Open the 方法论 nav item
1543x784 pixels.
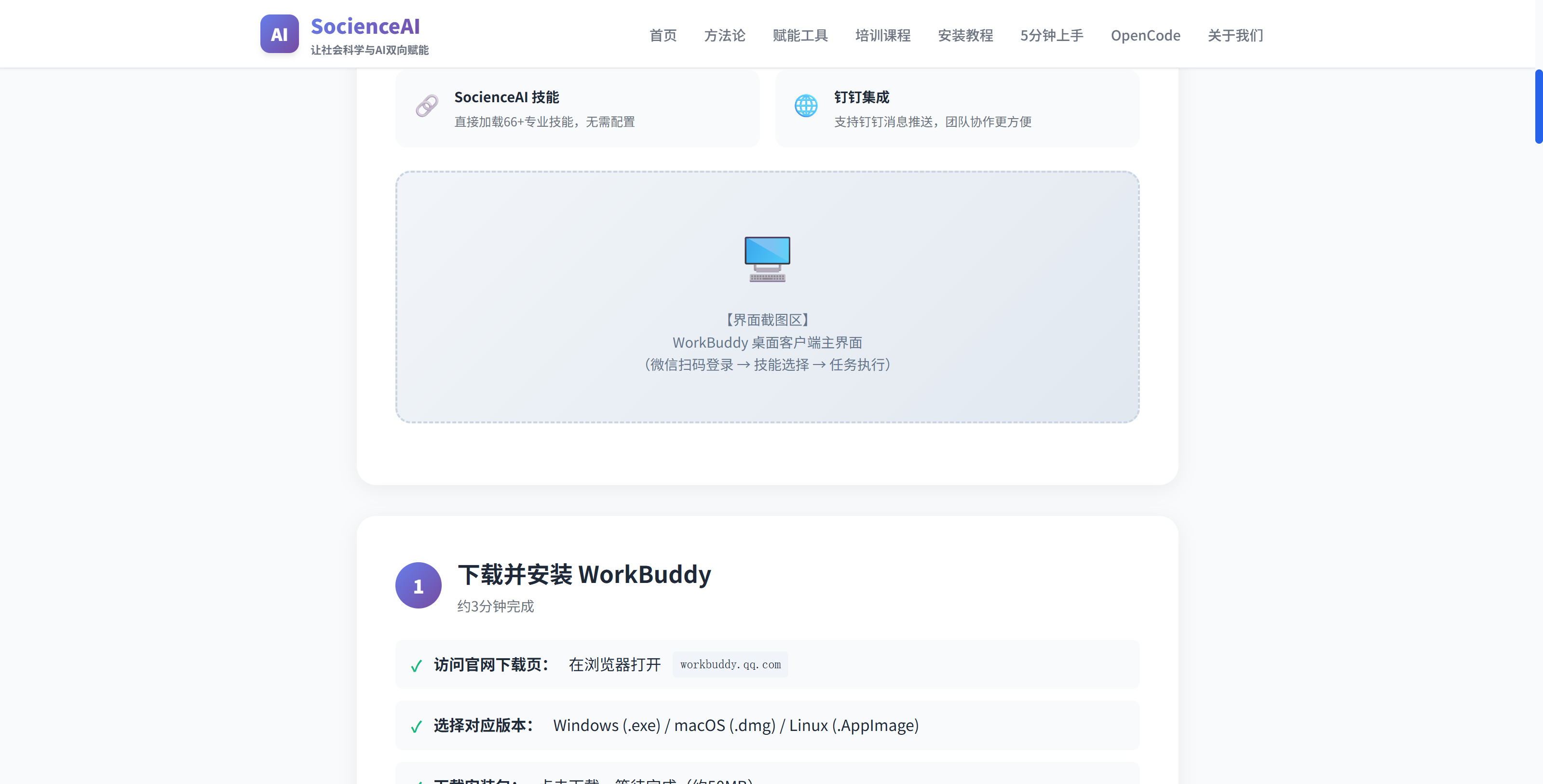pyautogui.click(x=724, y=35)
